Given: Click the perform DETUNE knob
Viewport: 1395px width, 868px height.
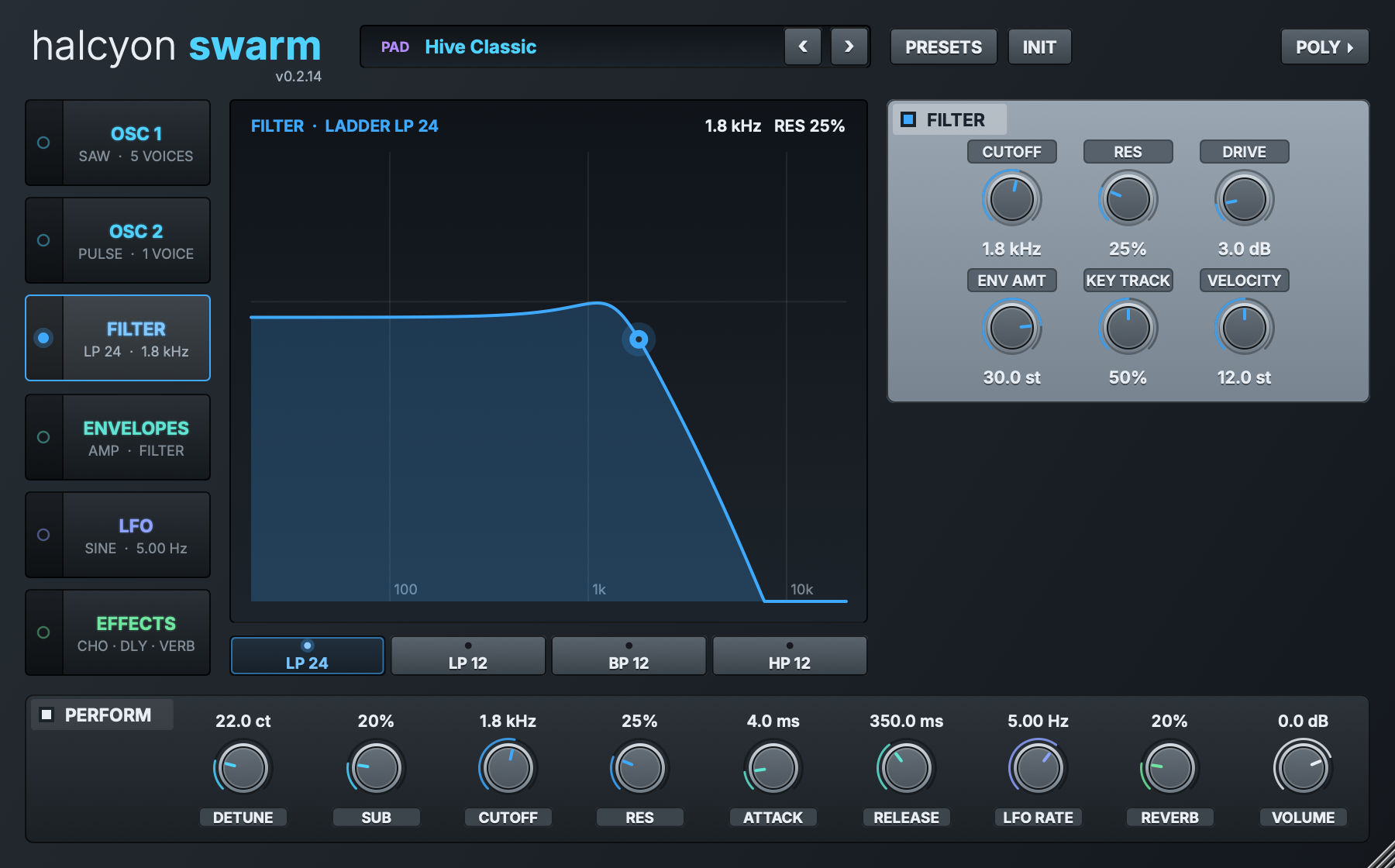Looking at the screenshot, I should tap(243, 768).
